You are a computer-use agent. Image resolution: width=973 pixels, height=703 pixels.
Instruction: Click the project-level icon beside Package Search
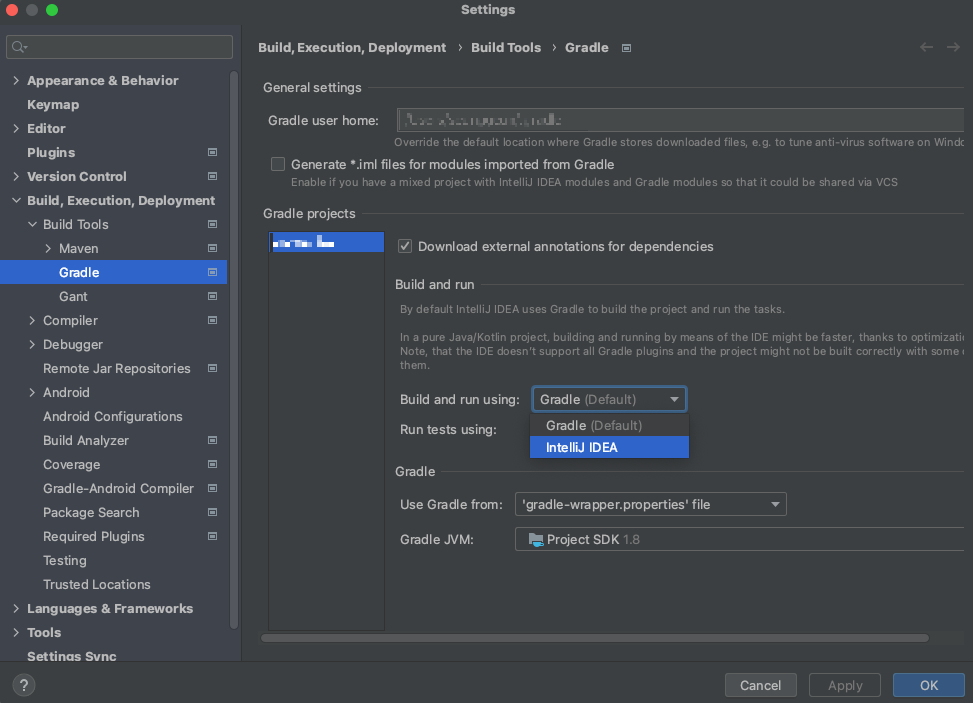click(x=212, y=512)
